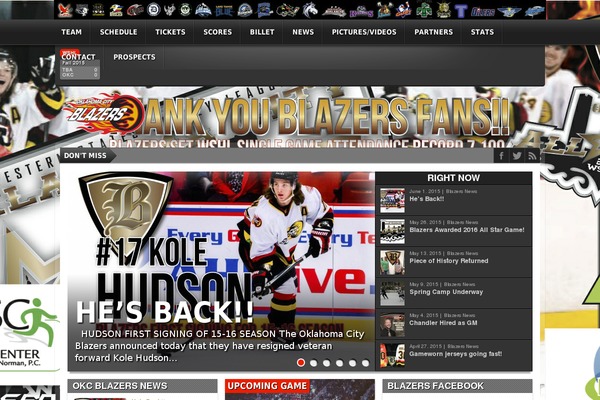This screenshot has height=400, width=600.
Task: Click the 'UPCOMING GAME' section header
Action: pos(267,386)
